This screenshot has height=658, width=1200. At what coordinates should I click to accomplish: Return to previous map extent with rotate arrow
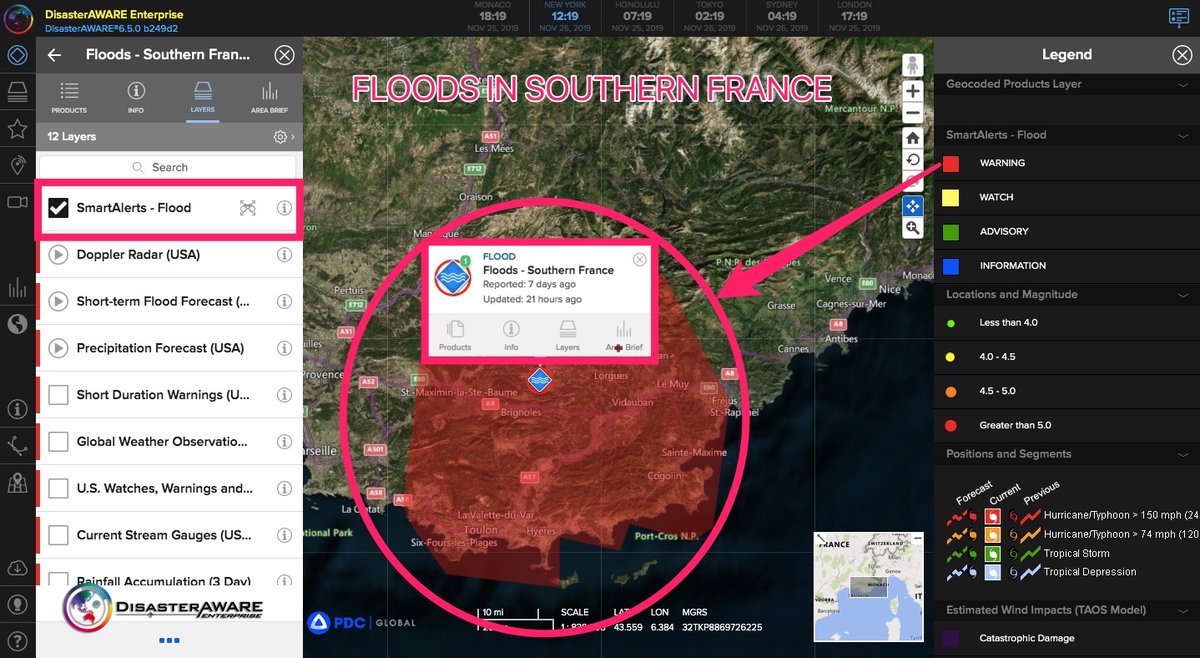click(913, 161)
